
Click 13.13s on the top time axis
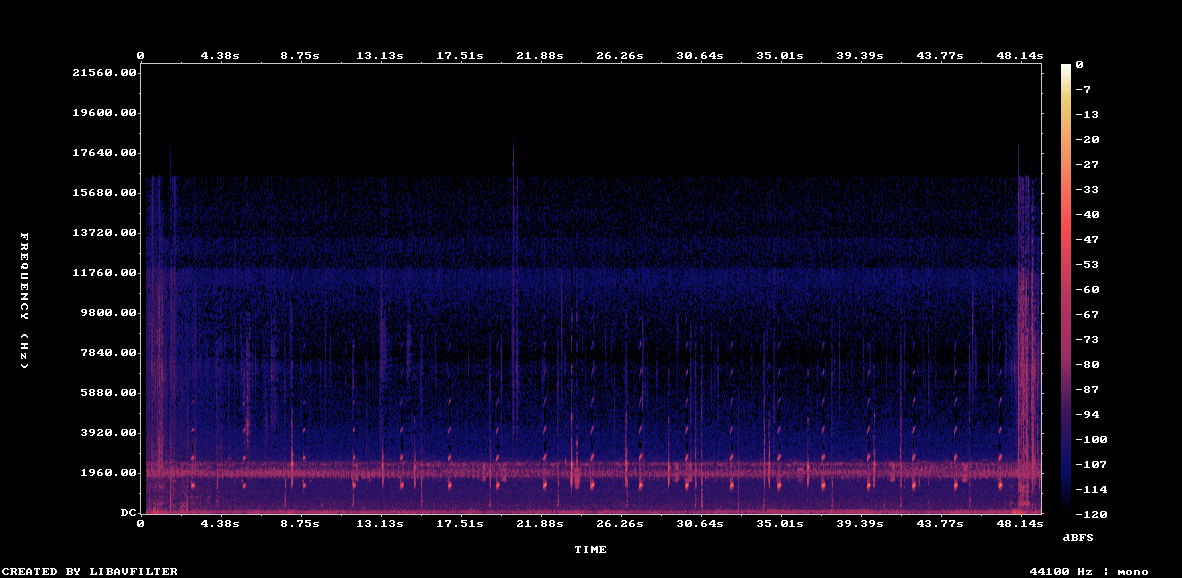(380, 56)
